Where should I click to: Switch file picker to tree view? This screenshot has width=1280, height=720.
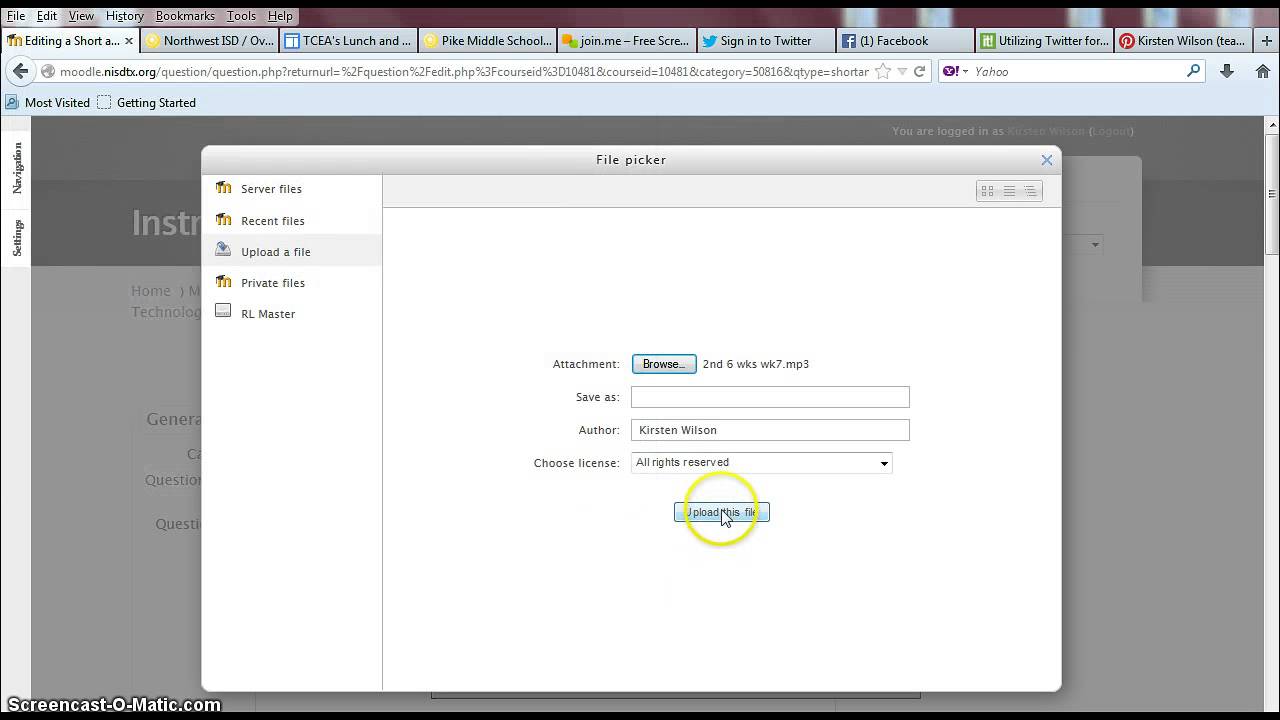pyautogui.click(x=1030, y=191)
